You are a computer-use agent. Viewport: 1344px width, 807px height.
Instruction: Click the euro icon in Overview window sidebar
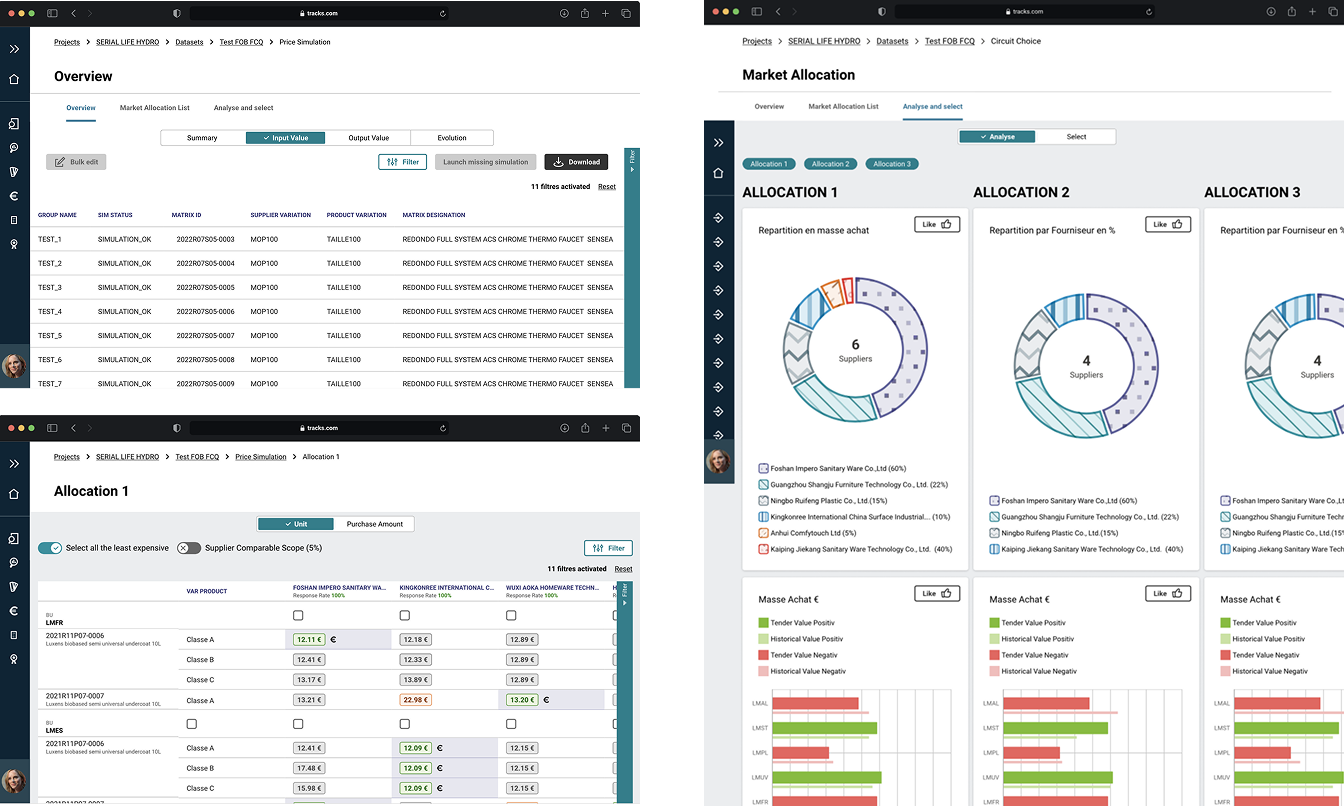tap(14, 196)
